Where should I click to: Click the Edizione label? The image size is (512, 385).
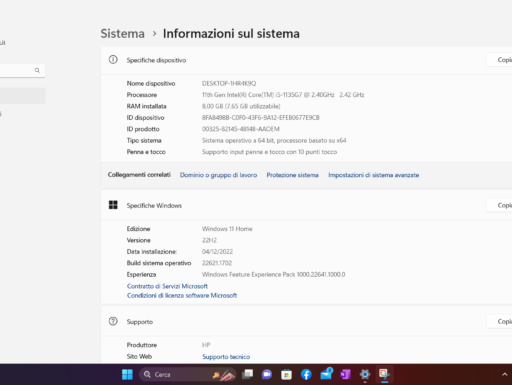[138, 229]
